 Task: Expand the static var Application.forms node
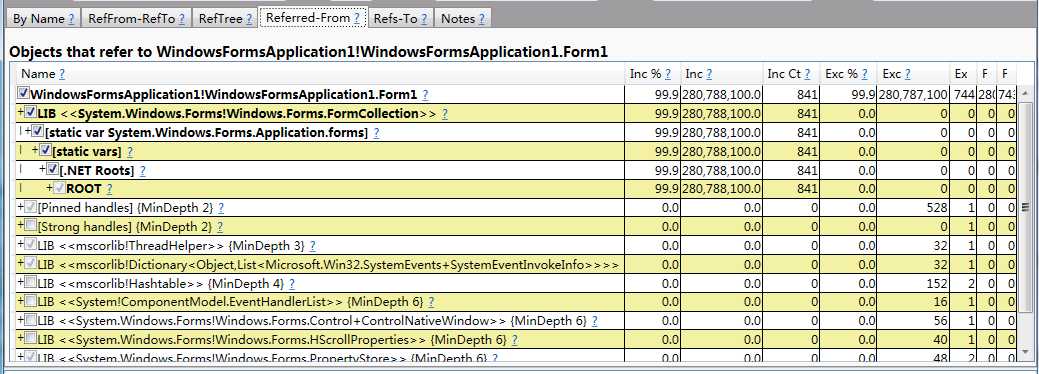[28, 132]
